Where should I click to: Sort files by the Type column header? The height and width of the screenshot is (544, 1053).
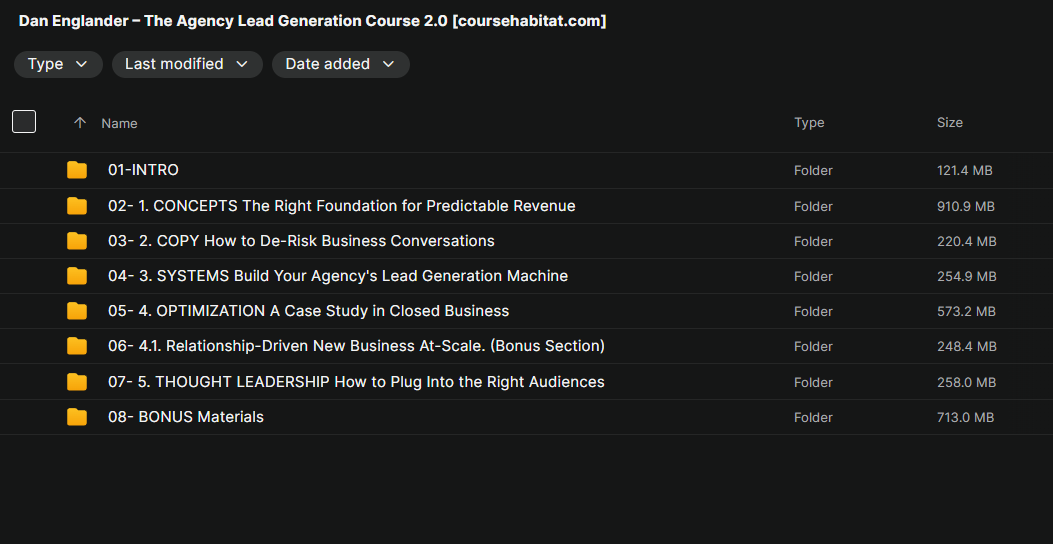click(809, 122)
